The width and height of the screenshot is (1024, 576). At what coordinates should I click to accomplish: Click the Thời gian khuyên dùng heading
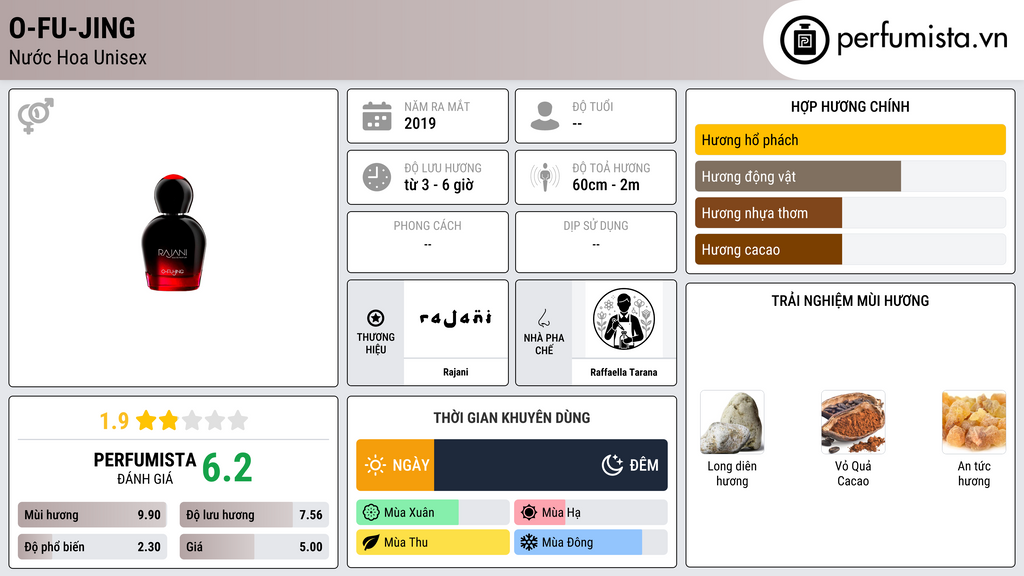click(x=512, y=418)
